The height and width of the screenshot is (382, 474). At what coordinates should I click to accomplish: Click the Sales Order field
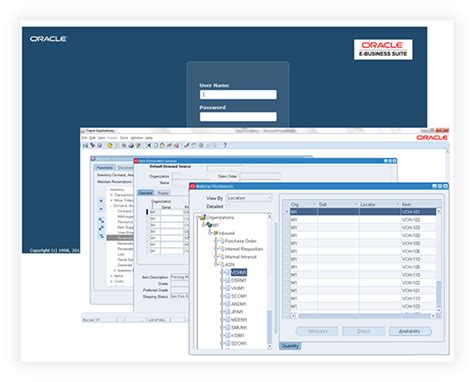(x=260, y=176)
